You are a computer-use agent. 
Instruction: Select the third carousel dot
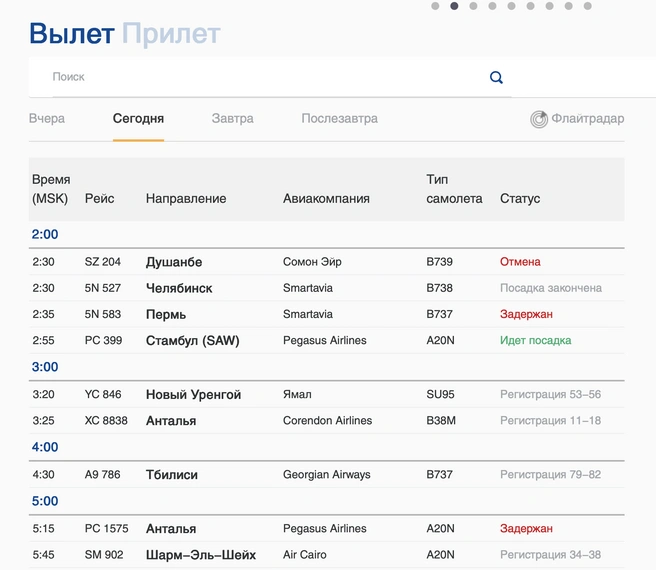473,6
